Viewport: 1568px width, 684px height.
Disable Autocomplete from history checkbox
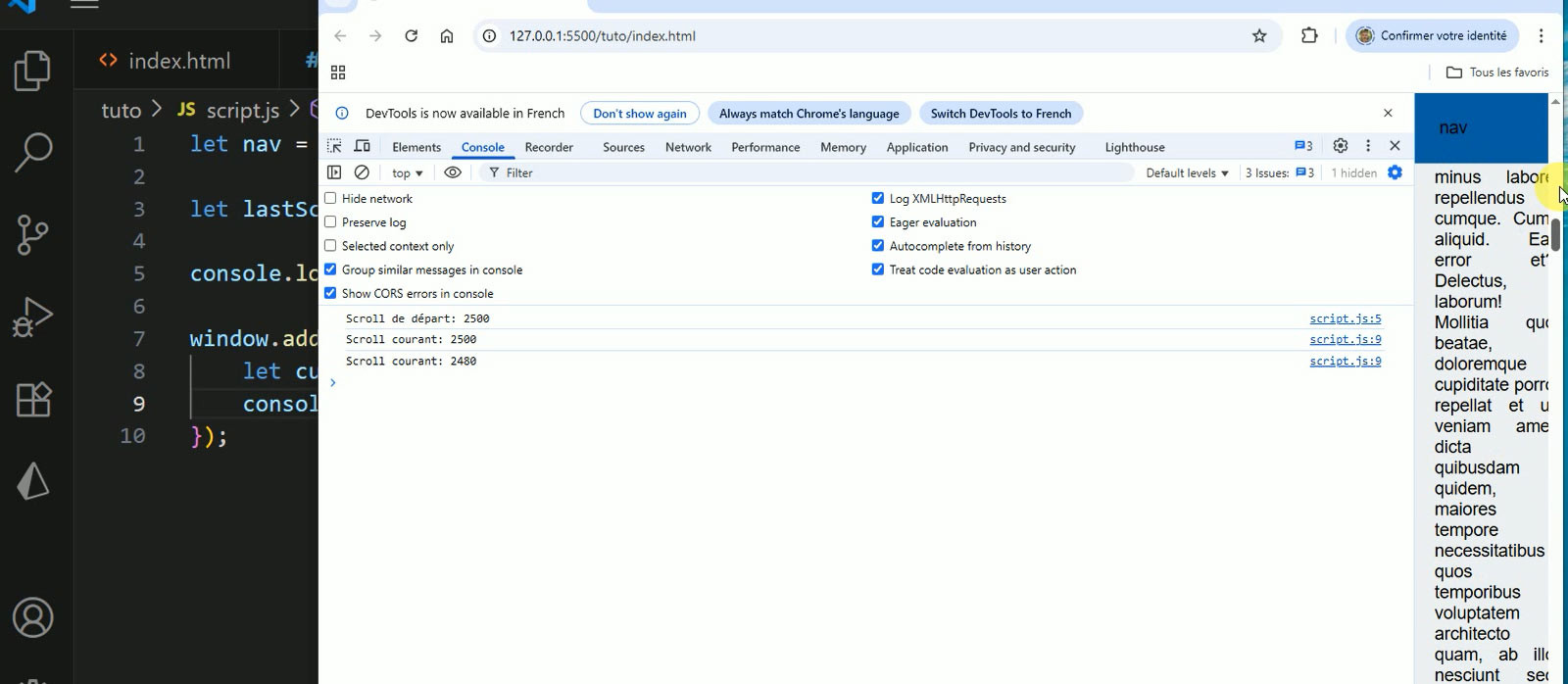tap(878, 245)
